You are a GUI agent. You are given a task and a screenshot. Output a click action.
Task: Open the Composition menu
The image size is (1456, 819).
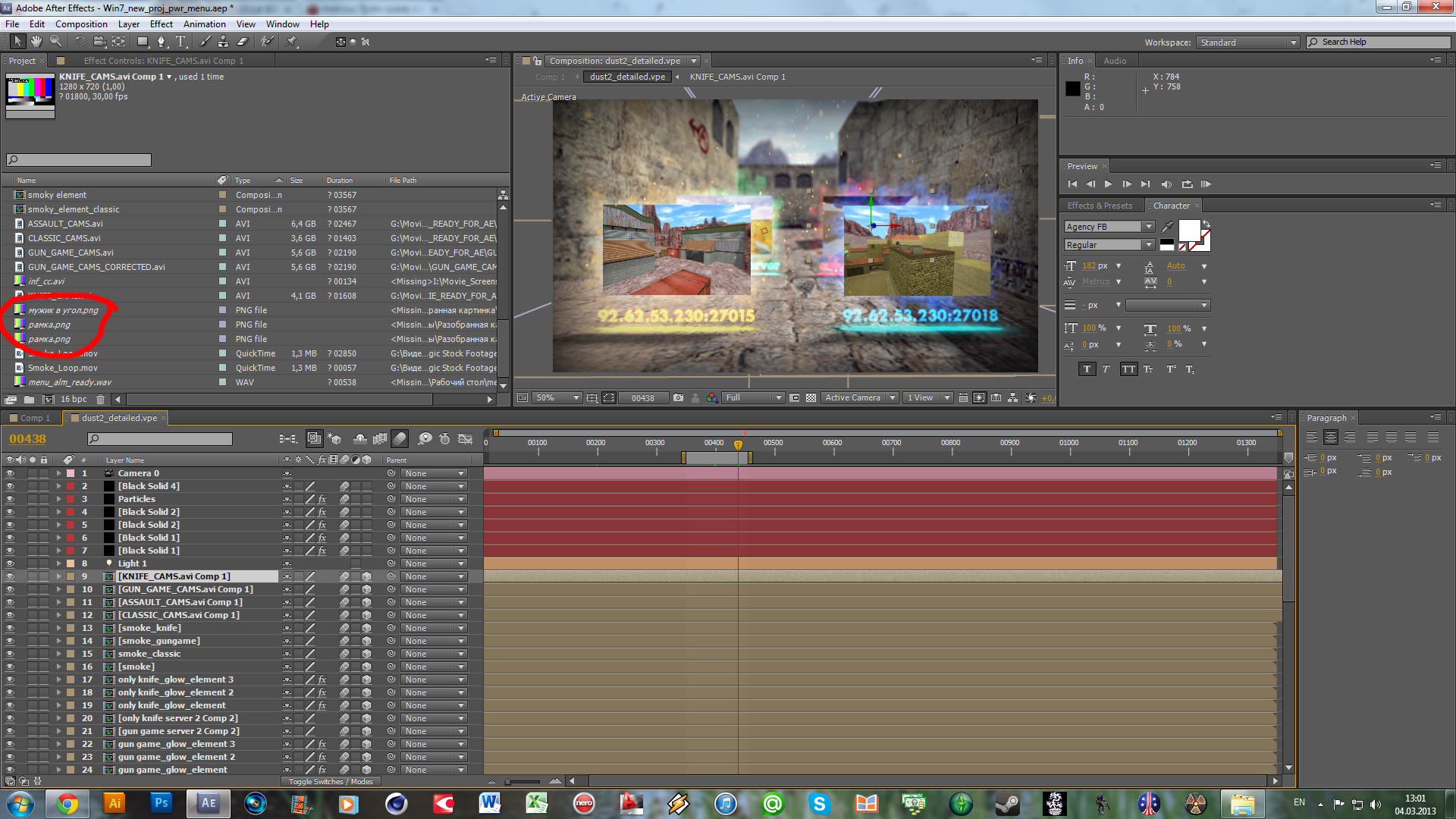click(x=81, y=24)
